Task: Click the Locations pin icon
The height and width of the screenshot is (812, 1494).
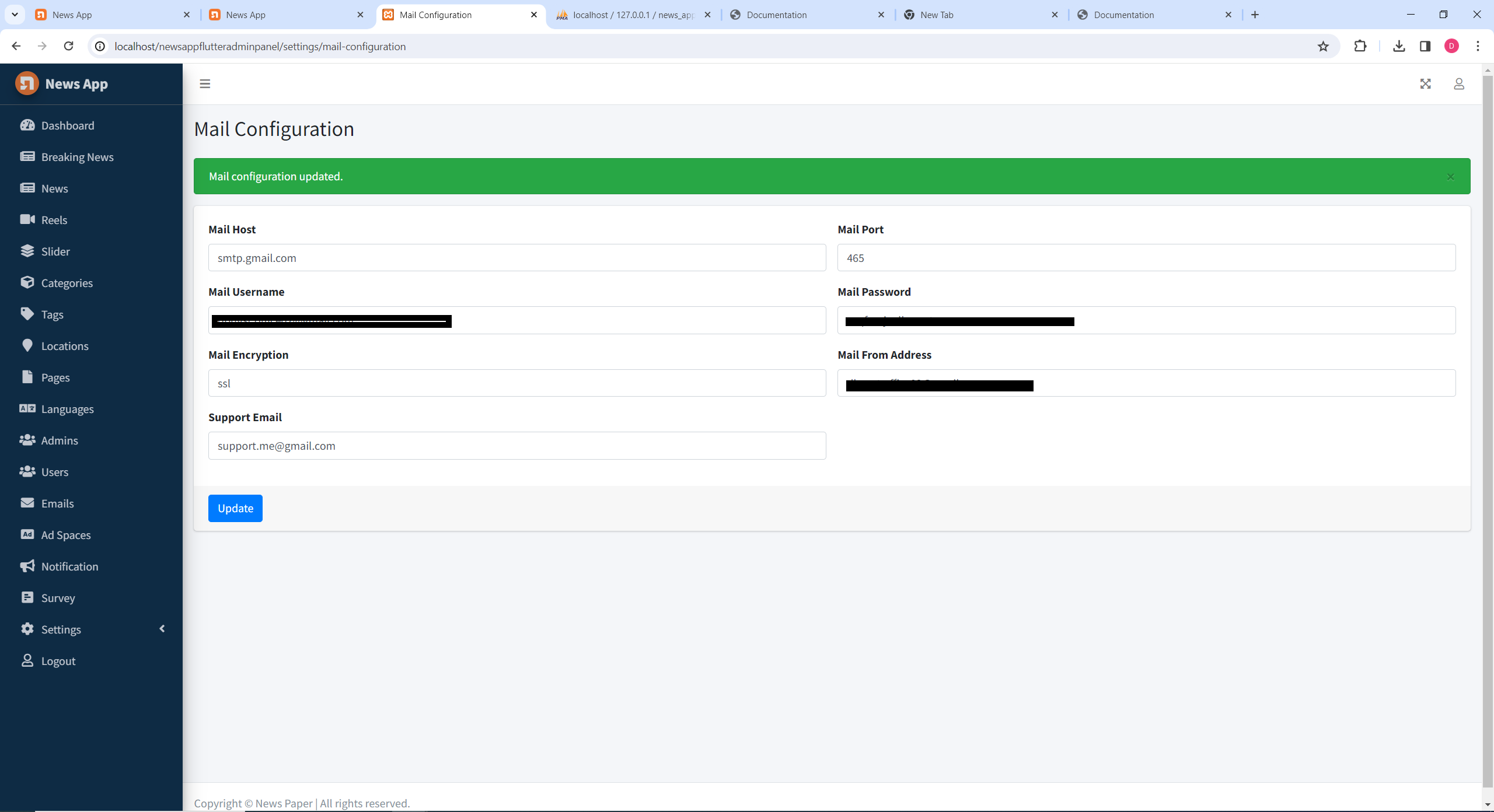Action: click(27, 345)
